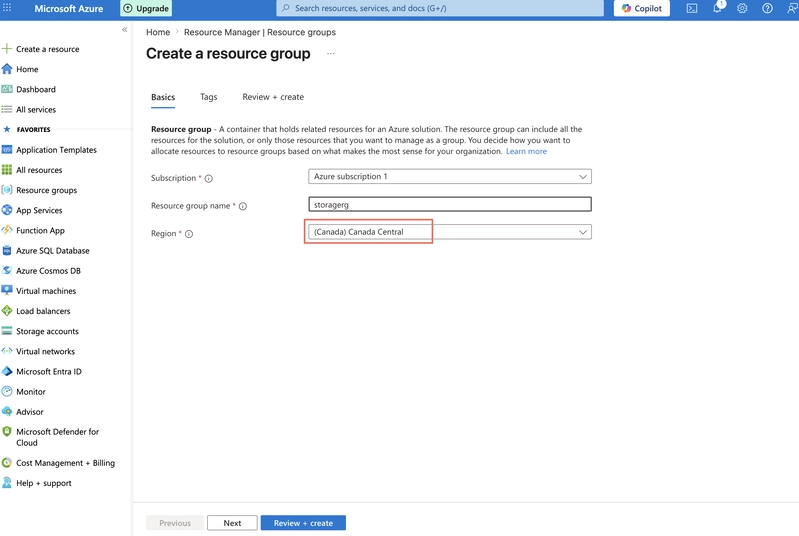Switch to the Review + create tab
The image size is (799, 536).
click(273, 97)
